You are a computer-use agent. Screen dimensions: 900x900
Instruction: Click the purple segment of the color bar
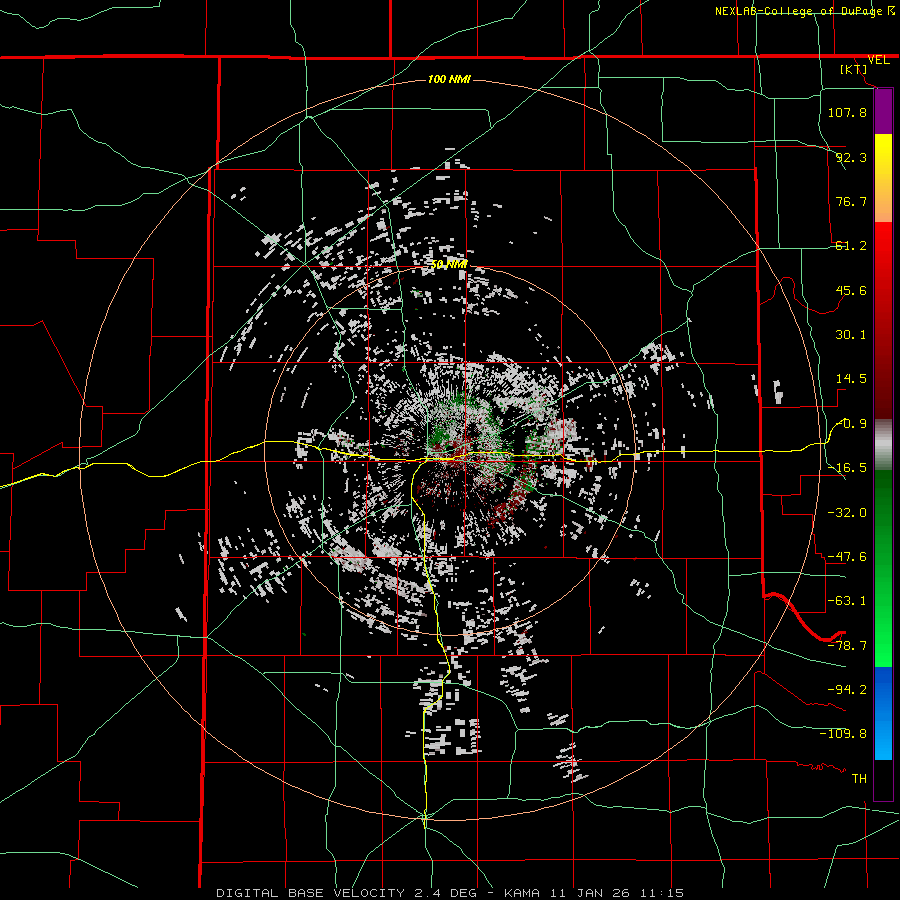[x=883, y=111]
